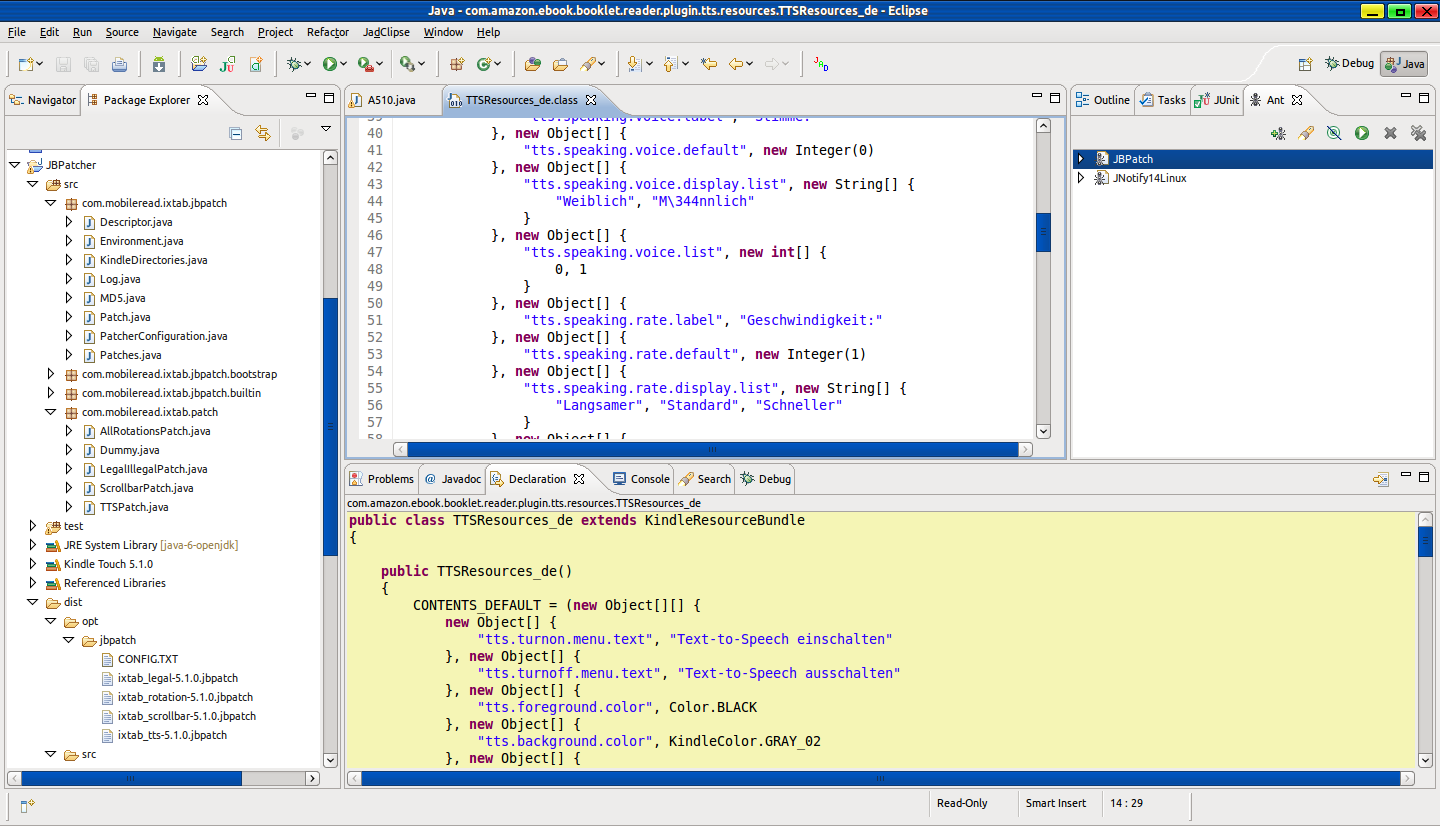Run the selected Ant target
Screen dimensions: 1440x826
click(x=1362, y=133)
